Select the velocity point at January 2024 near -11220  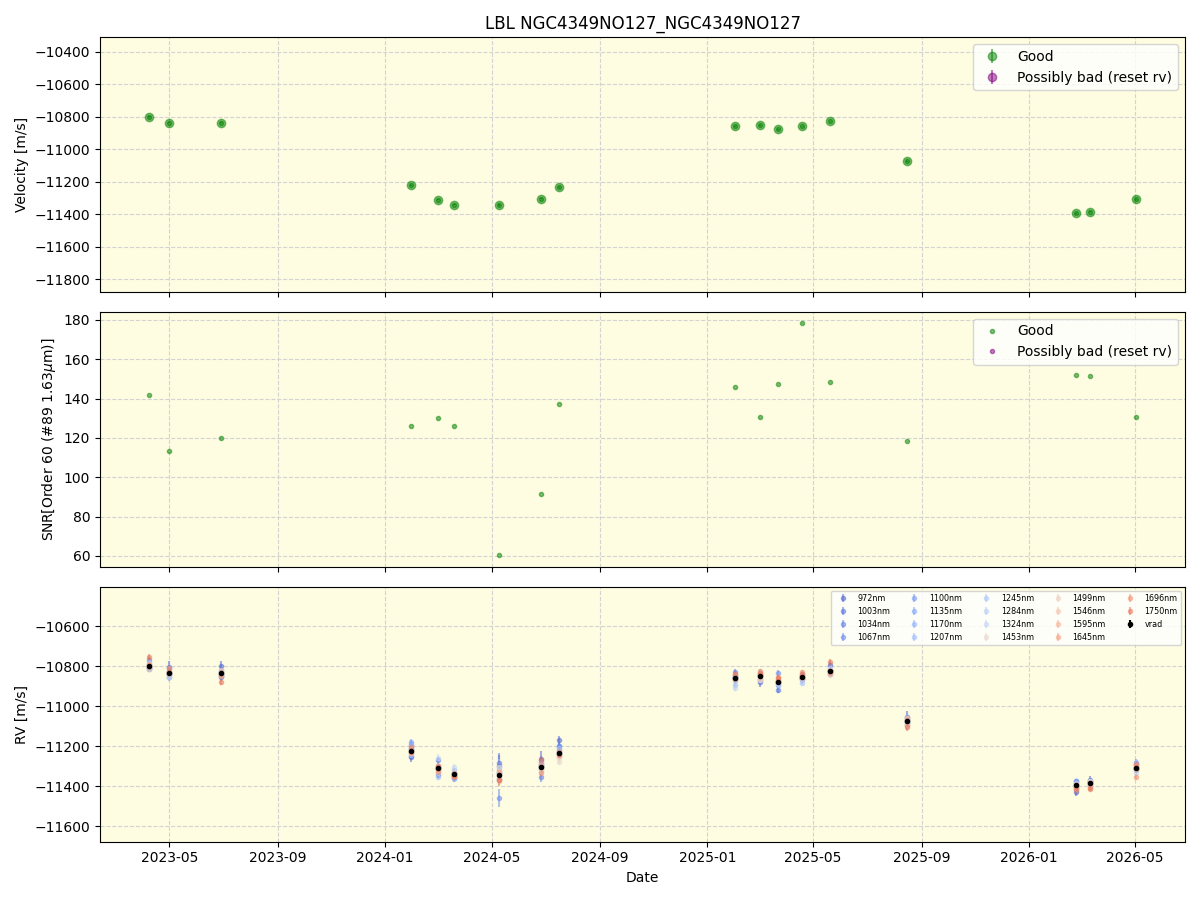[x=411, y=185]
